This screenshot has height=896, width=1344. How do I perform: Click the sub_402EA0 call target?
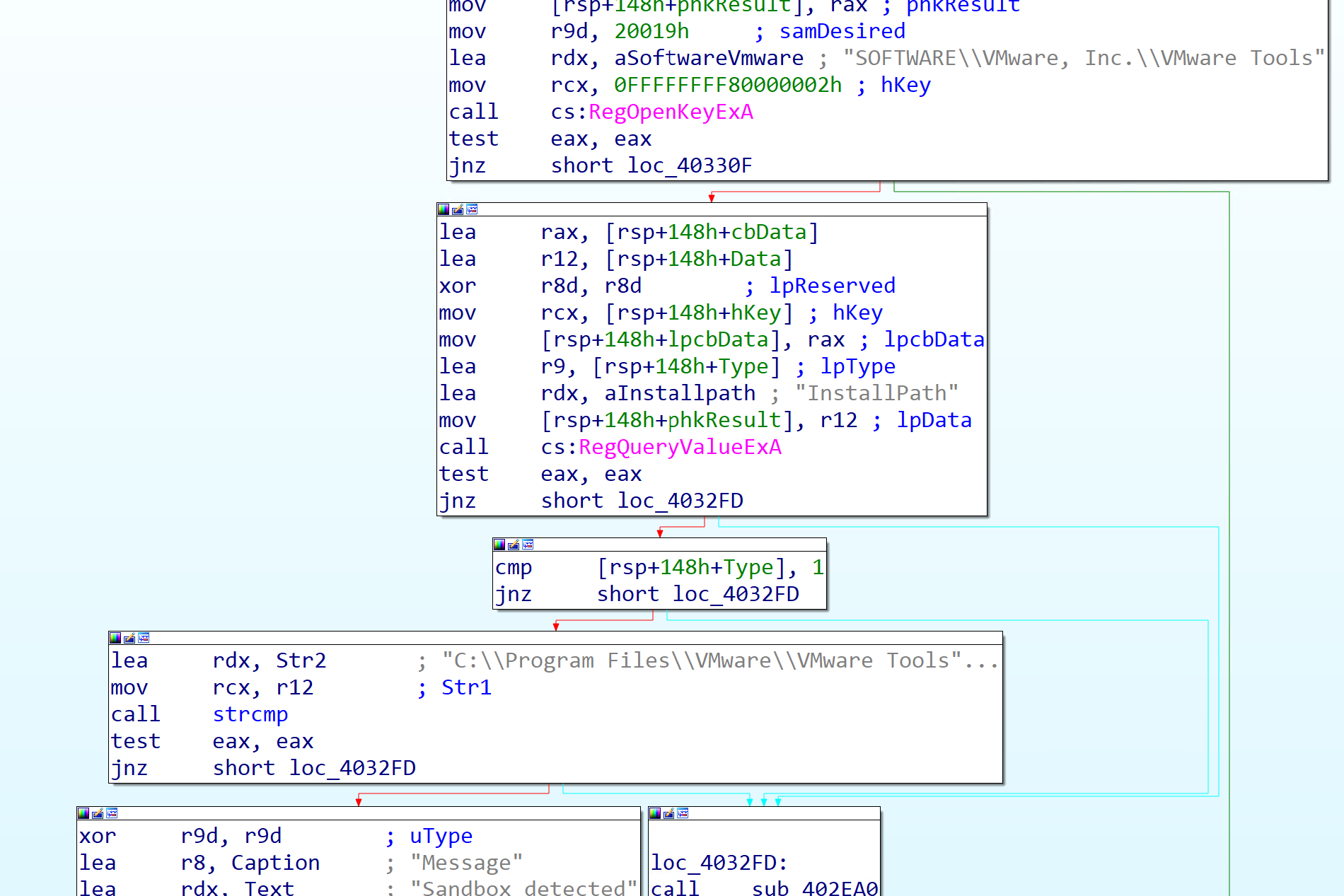815,888
